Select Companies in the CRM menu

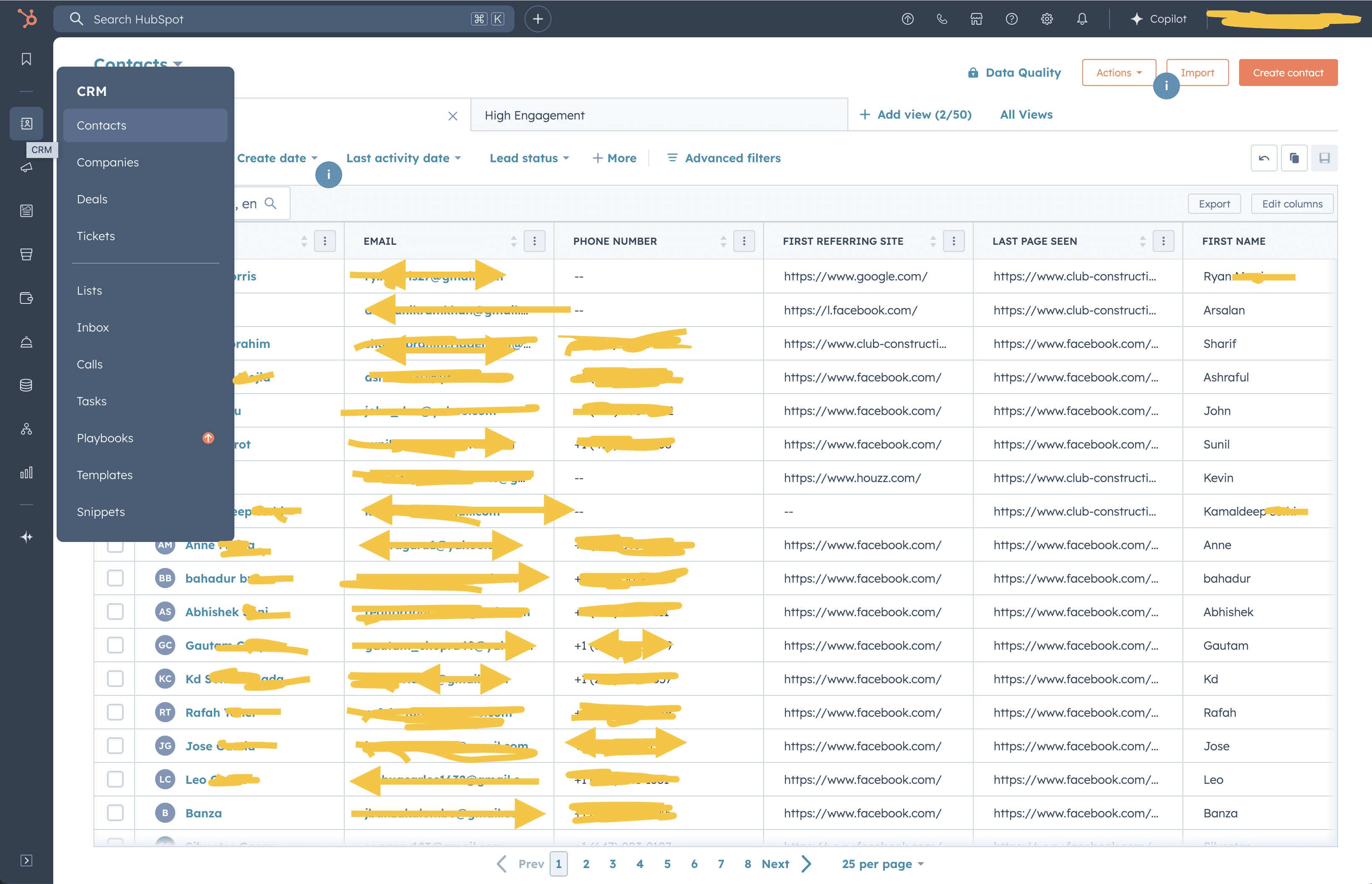108,163
